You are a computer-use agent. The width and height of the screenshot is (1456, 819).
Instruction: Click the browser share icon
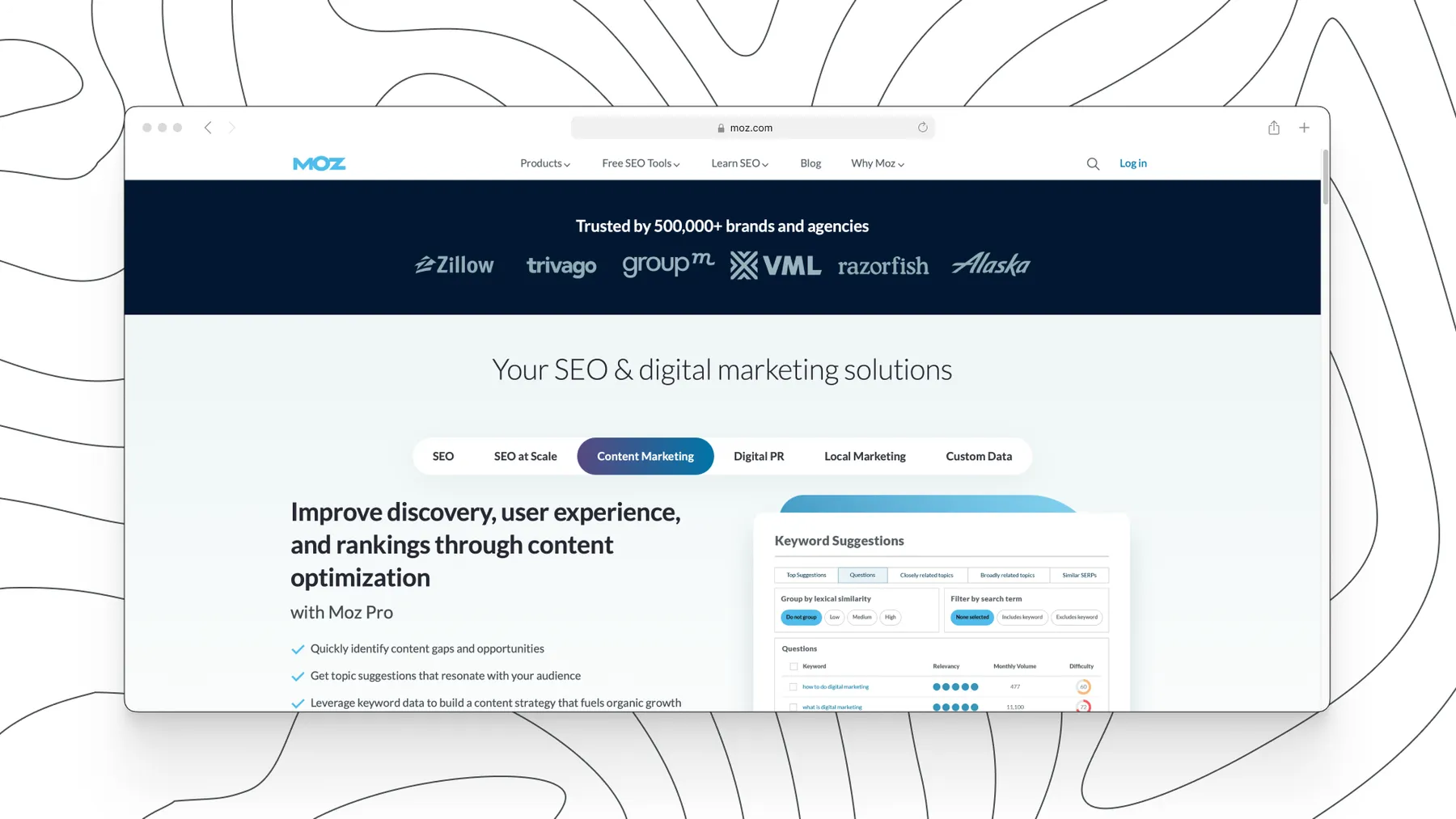click(x=1274, y=128)
